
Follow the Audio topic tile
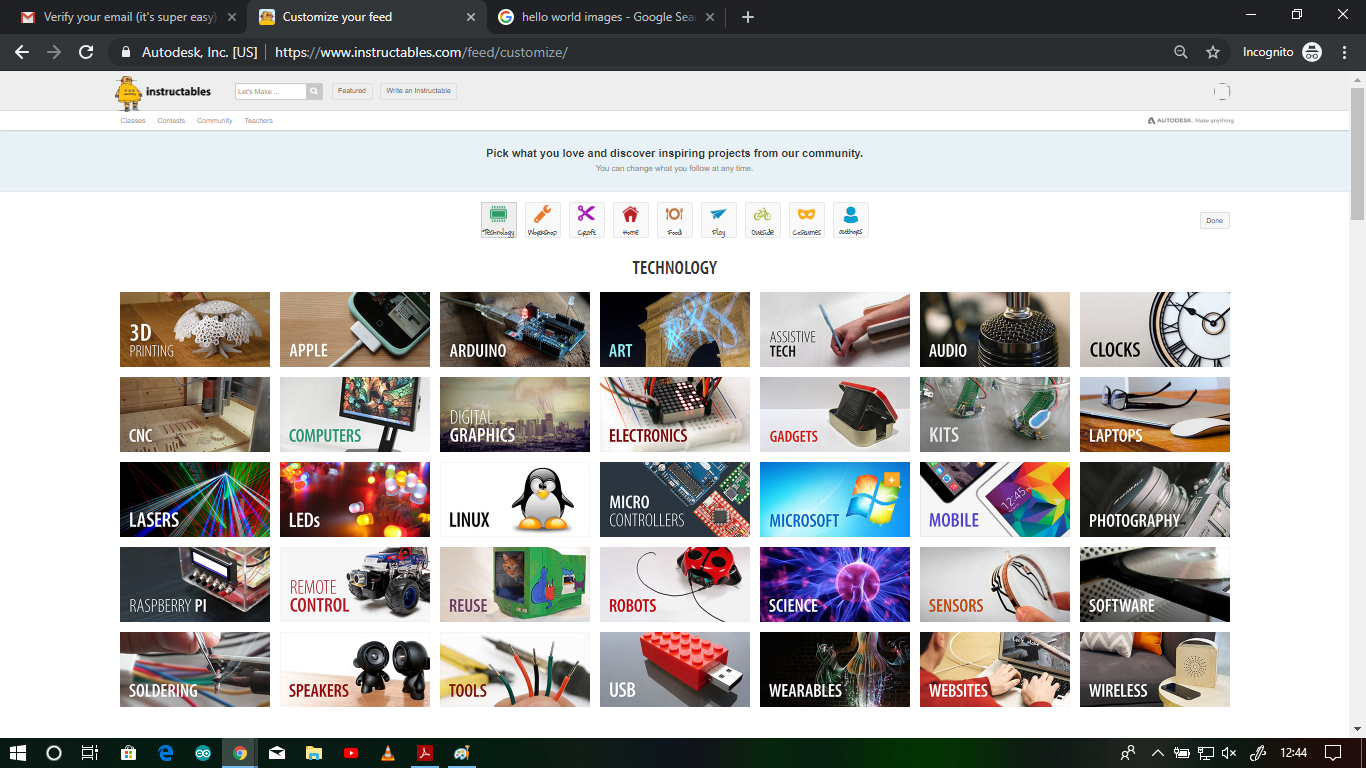(995, 329)
